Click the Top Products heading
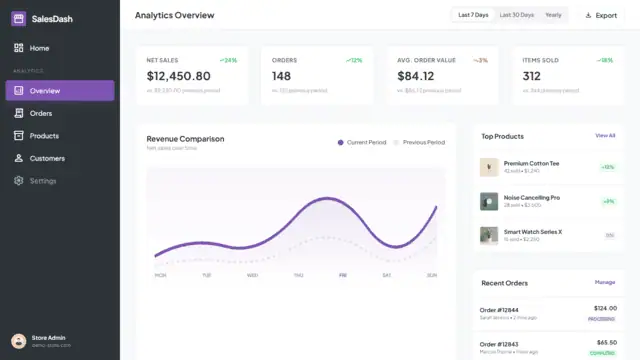The image size is (640, 360). tap(502, 136)
